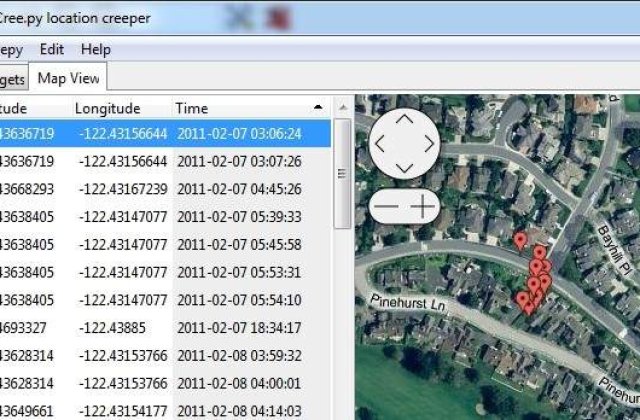The height and width of the screenshot is (420, 640).
Task: Click the Time column header label
Action: (192, 108)
